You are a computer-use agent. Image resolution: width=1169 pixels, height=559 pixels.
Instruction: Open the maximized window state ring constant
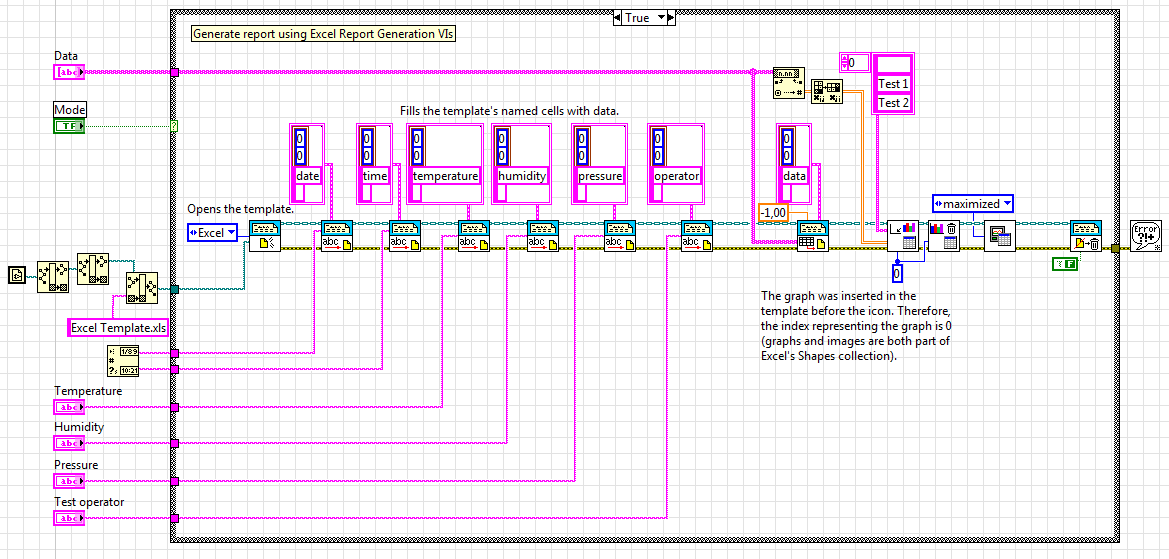click(973, 203)
